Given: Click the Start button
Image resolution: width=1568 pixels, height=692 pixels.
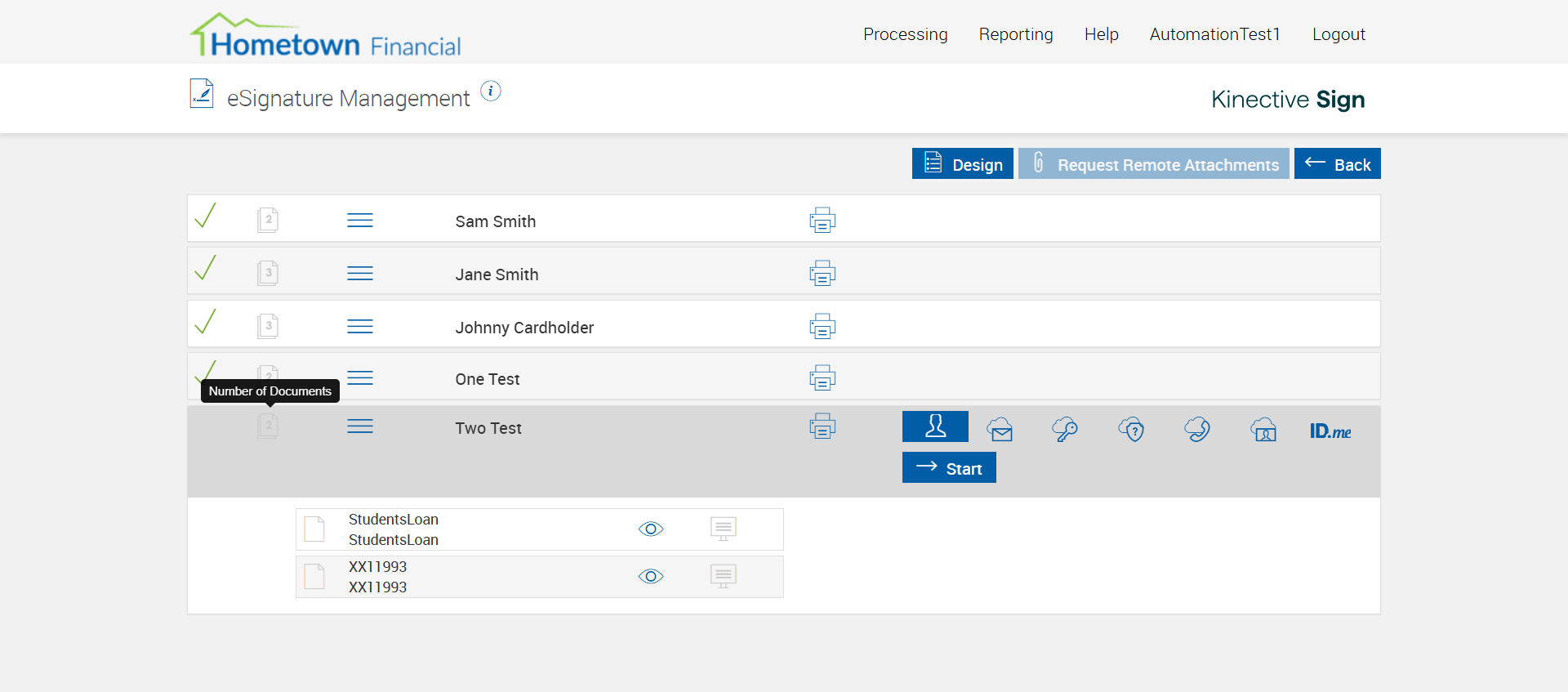Looking at the screenshot, I should [x=949, y=468].
